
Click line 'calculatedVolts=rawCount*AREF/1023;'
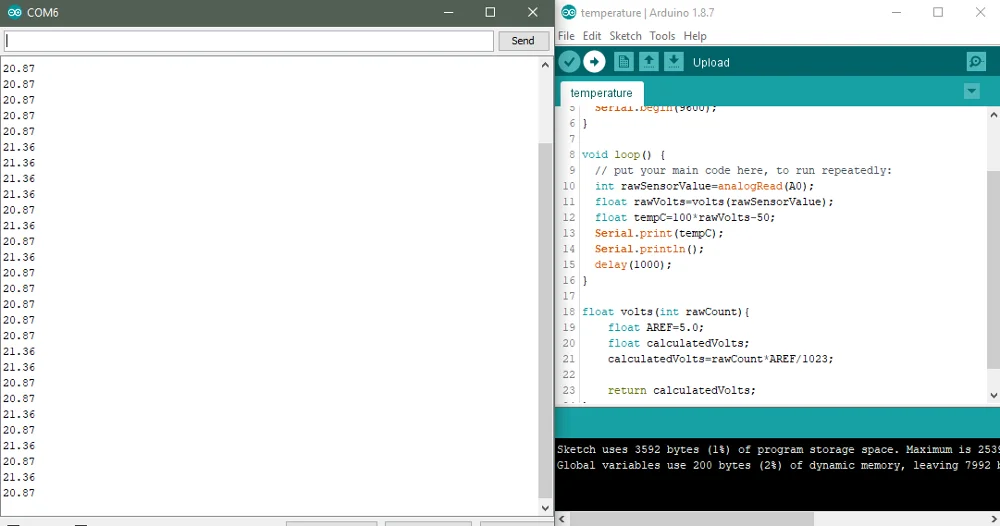tap(721, 359)
